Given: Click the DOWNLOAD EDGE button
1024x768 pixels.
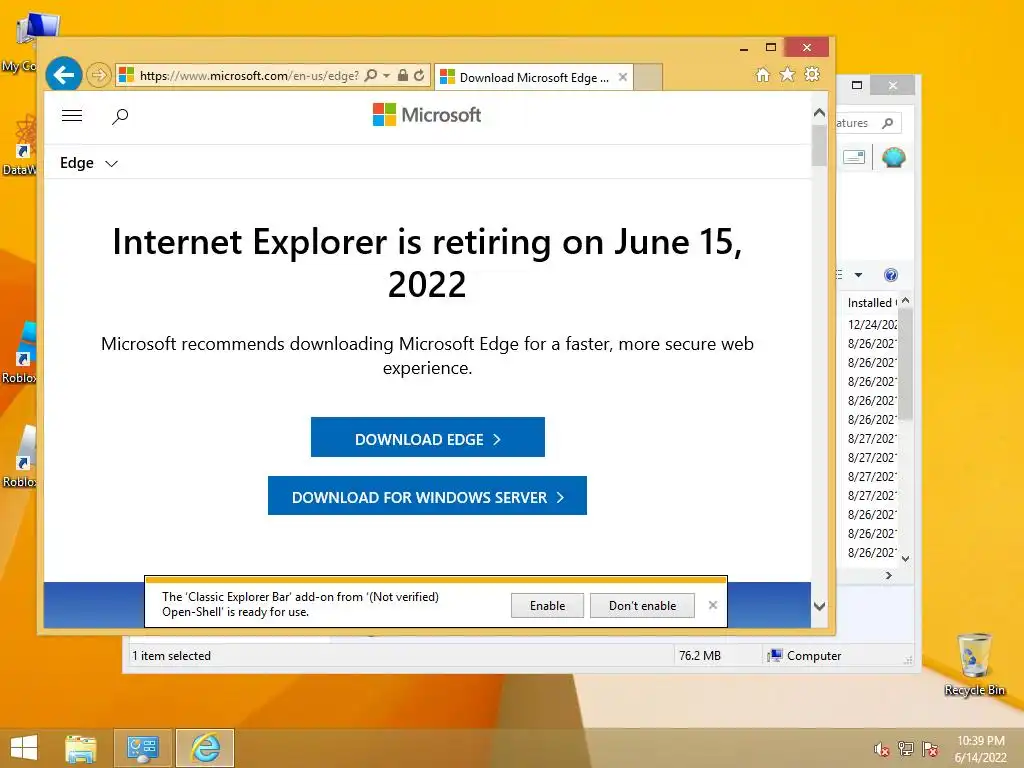Looking at the screenshot, I should pos(428,438).
